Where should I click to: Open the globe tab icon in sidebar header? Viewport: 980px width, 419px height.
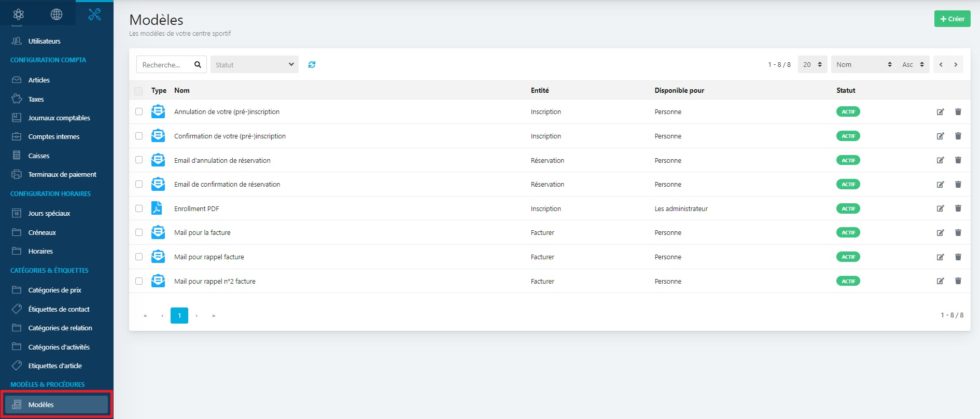pyautogui.click(x=56, y=14)
